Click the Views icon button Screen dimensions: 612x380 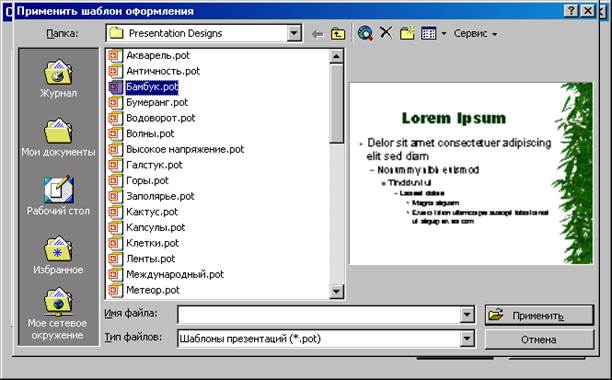coord(429,34)
